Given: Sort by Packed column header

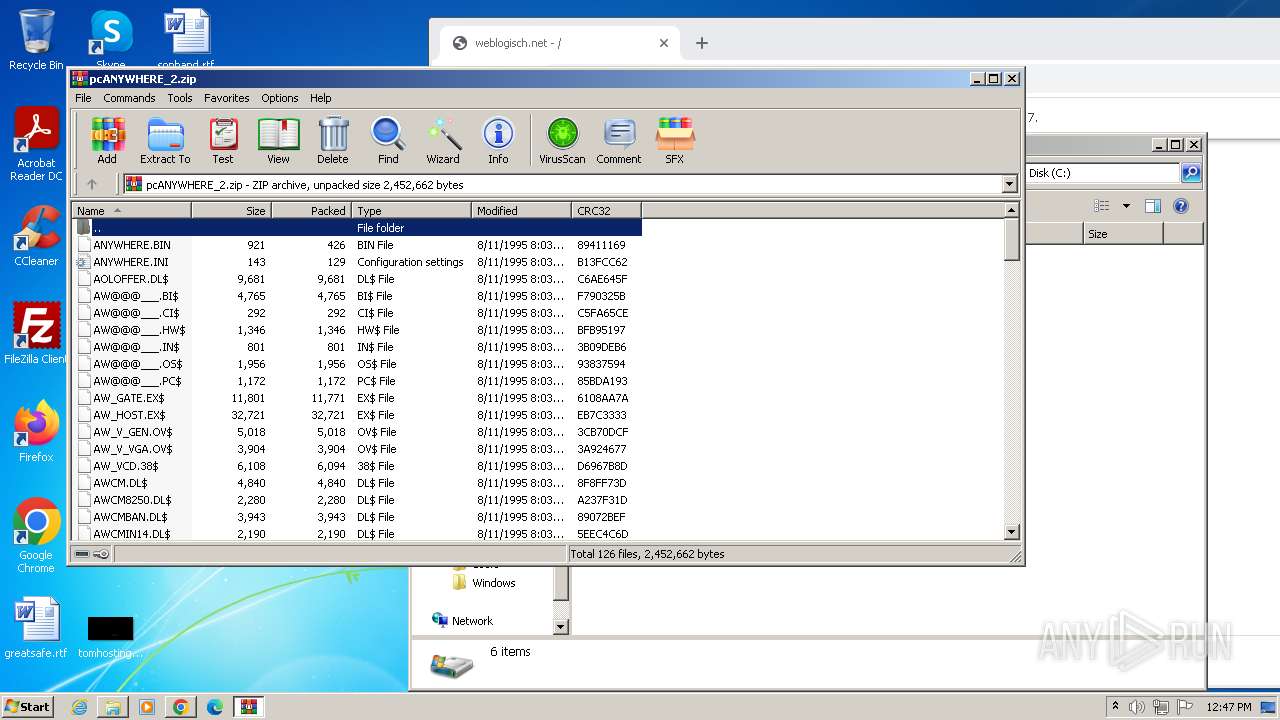Looking at the screenshot, I should click(x=311, y=211).
